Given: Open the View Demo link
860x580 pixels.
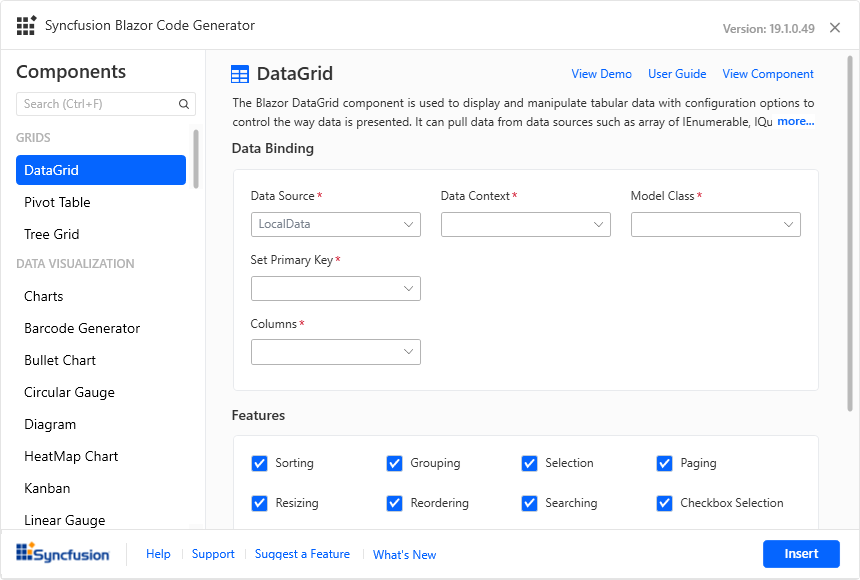Looking at the screenshot, I should coord(601,74).
